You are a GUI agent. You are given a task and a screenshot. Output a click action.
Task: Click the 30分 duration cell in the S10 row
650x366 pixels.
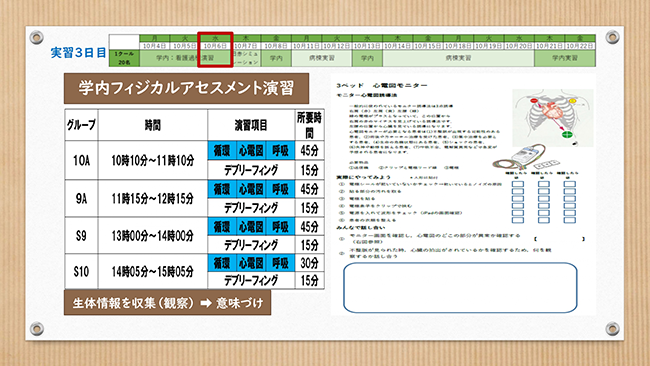click(x=309, y=263)
